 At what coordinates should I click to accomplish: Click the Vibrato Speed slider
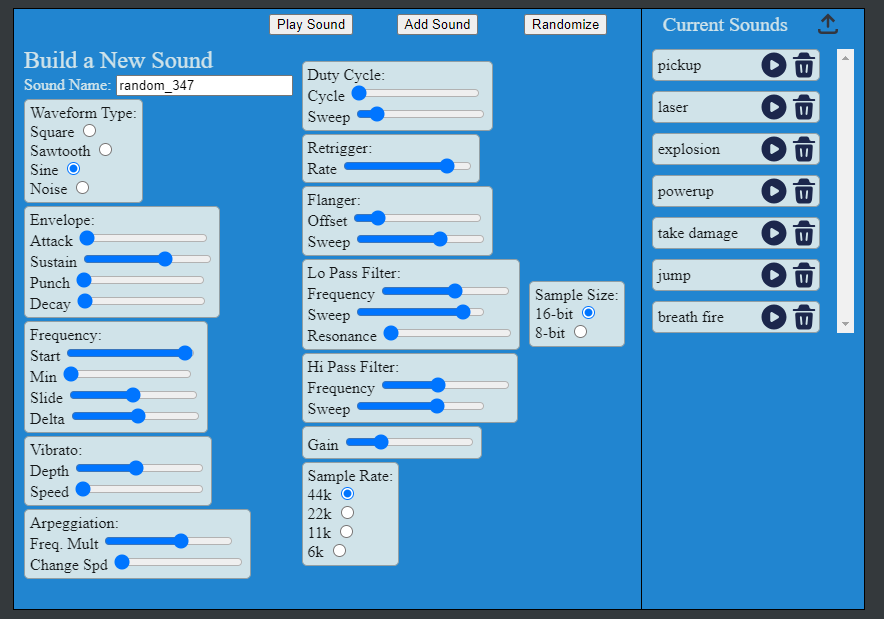(x=139, y=489)
